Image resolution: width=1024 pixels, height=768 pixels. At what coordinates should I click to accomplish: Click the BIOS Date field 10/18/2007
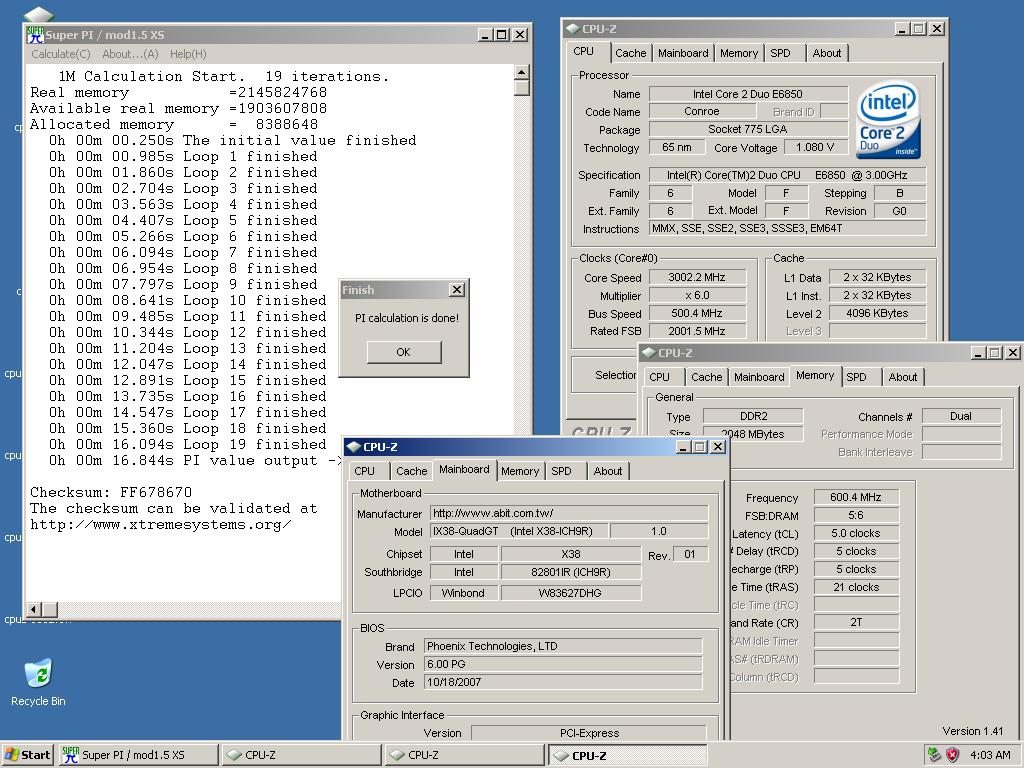click(x=563, y=682)
